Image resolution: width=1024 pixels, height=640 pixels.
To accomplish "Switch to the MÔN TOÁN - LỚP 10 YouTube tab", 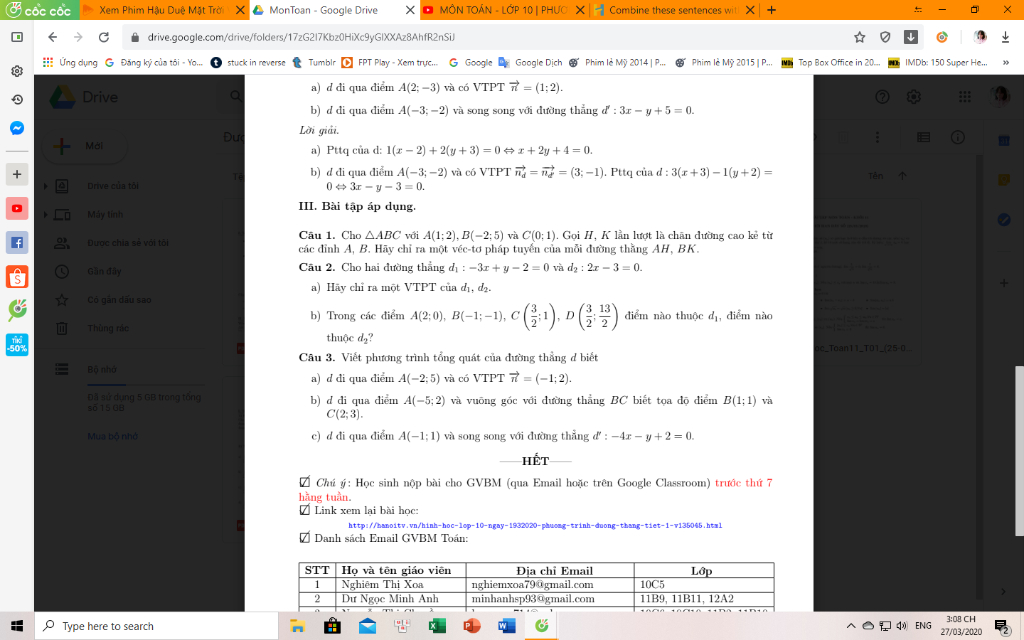I will tap(503, 10).
